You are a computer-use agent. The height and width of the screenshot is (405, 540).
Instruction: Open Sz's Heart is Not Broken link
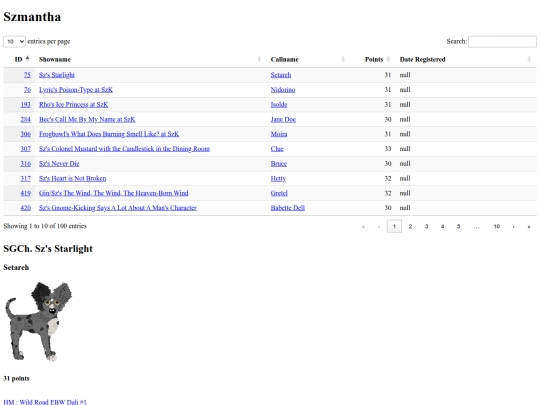tap(72, 178)
